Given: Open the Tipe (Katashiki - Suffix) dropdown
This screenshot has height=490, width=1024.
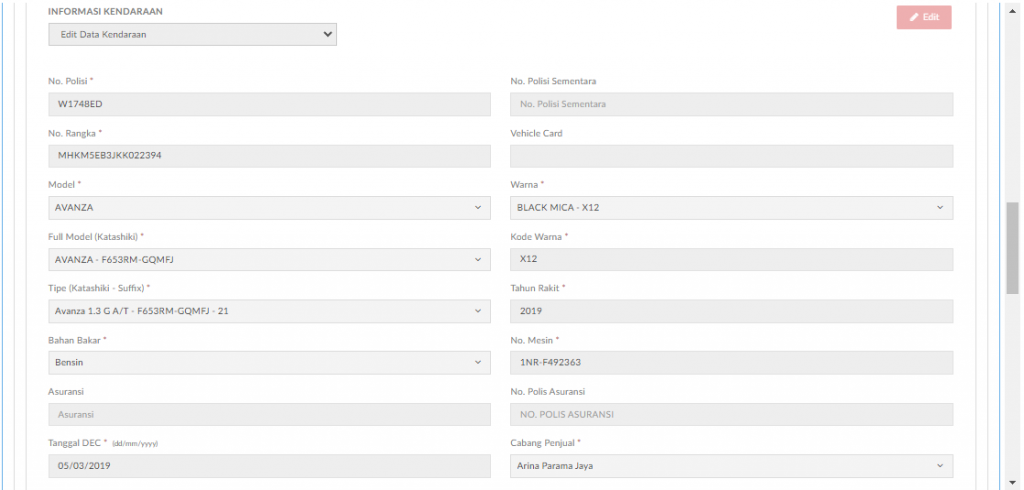Looking at the screenshot, I should pos(270,311).
